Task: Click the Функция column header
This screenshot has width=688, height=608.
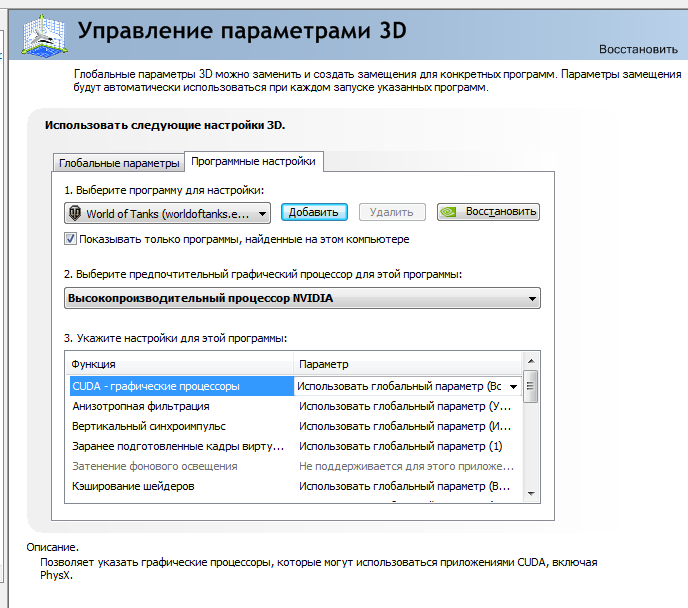Action: coord(179,364)
